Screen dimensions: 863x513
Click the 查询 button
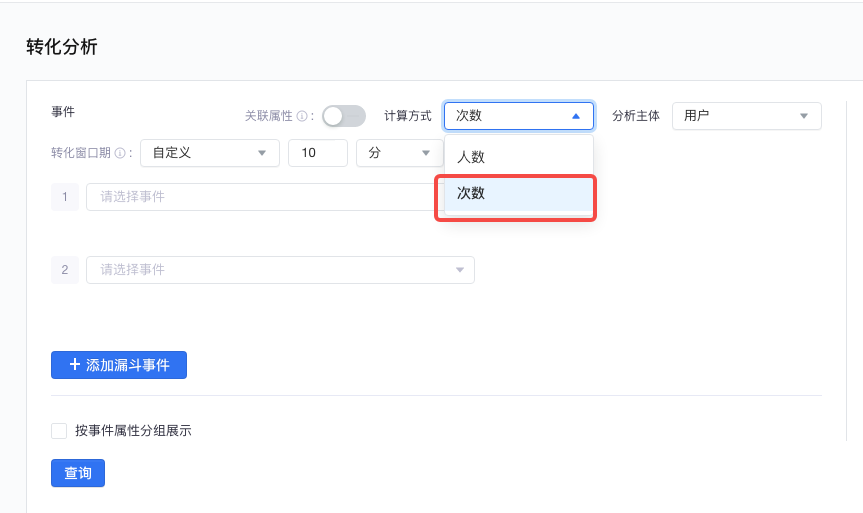pos(78,473)
